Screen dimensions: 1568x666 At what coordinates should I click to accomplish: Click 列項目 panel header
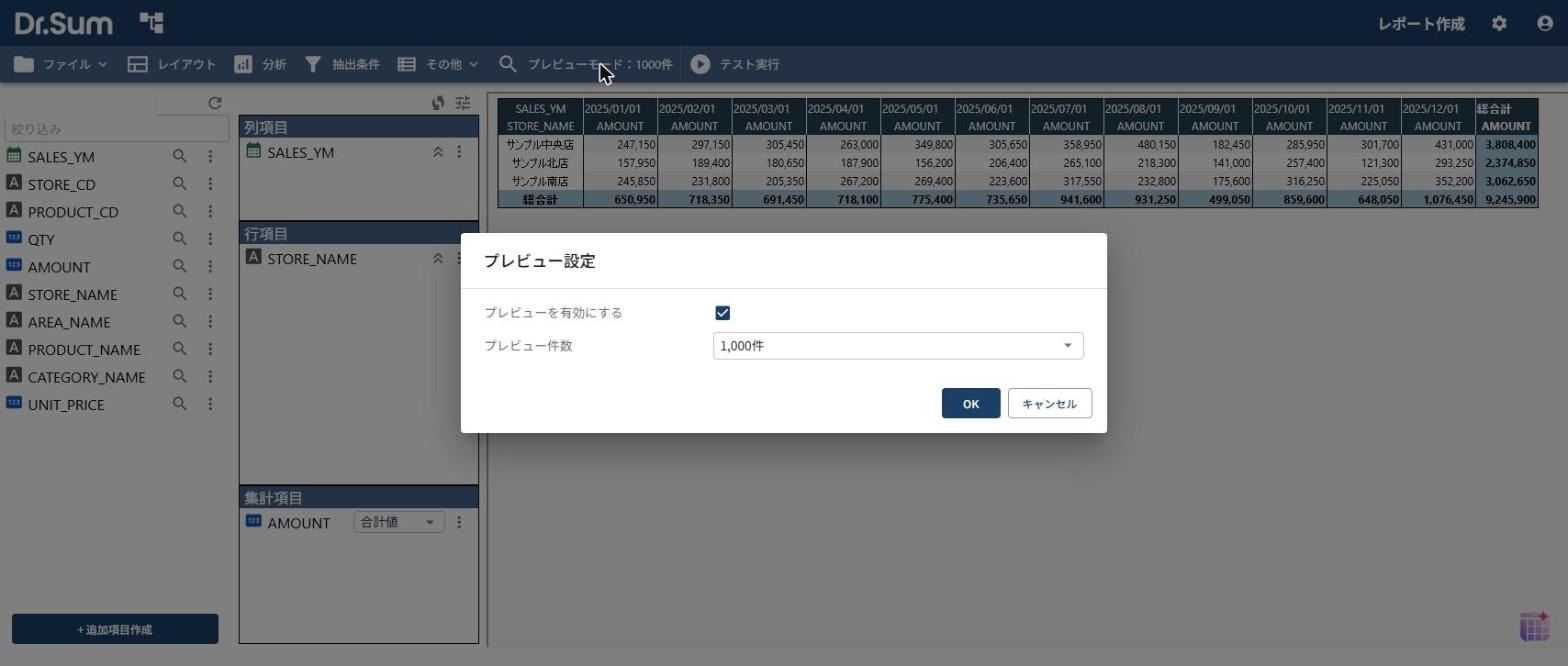click(358, 127)
